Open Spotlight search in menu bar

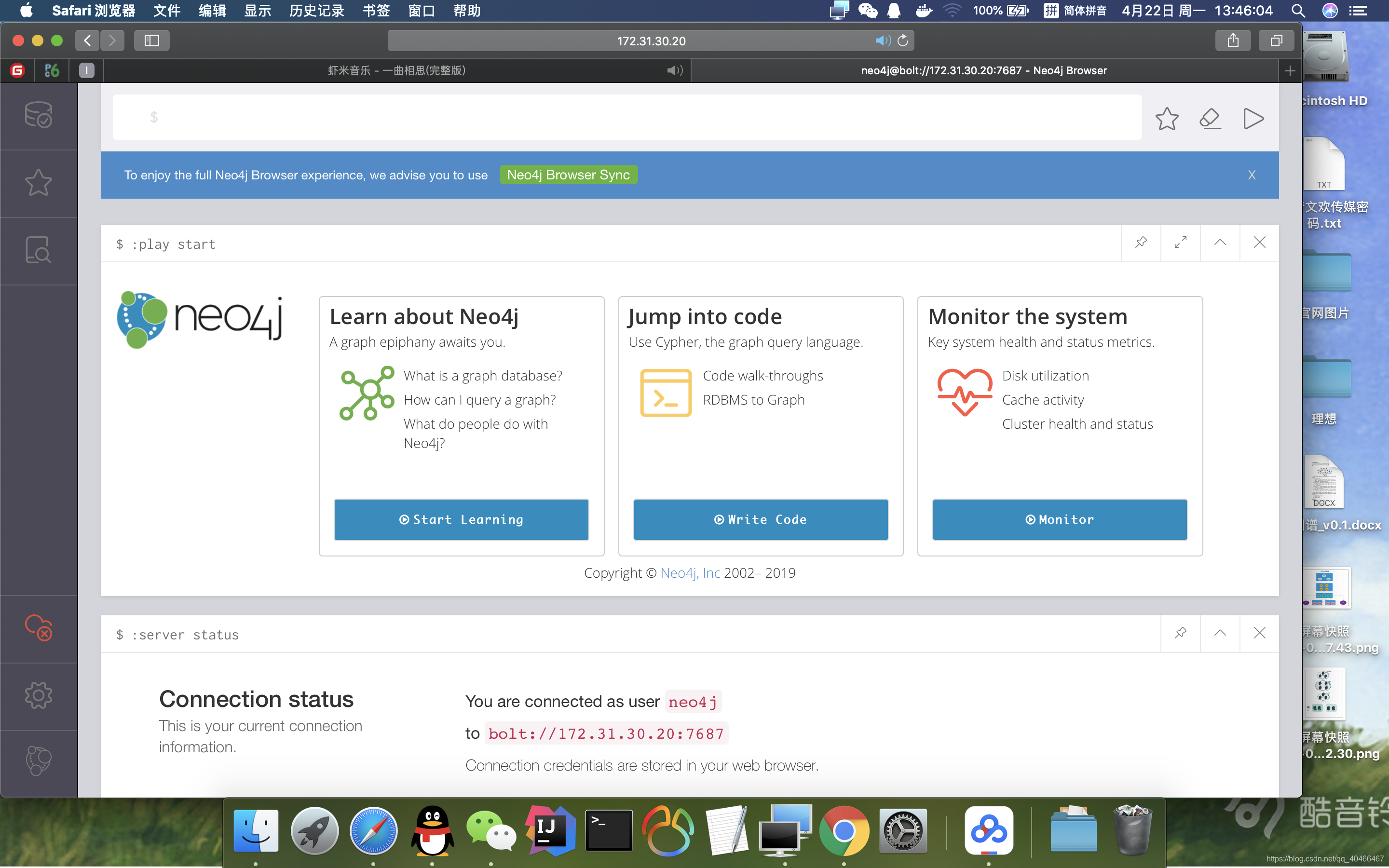tap(1298, 10)
